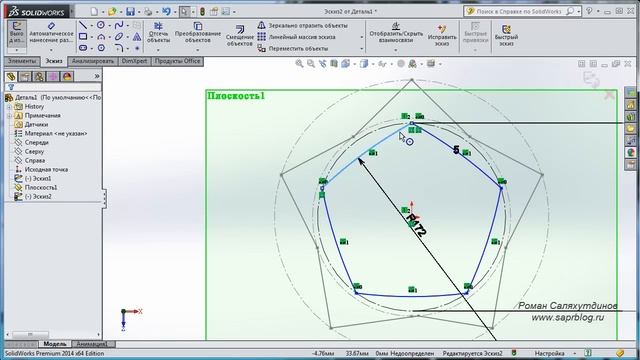Switch to the Анализировать tab
The image size is (640, 360).
pyautogui.click(x=93, y=61)
